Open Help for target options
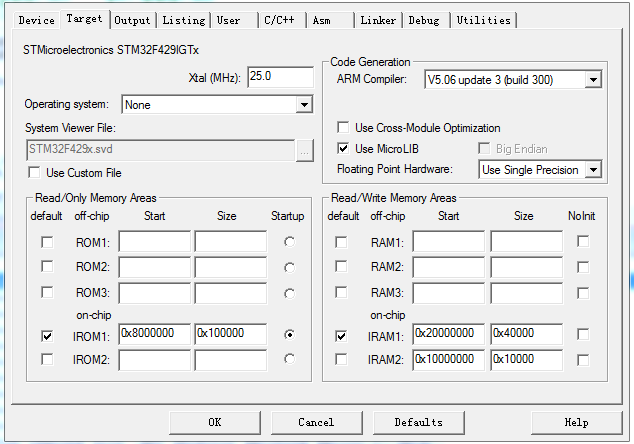Screen dimensions: 634x444 pos(577,423)
